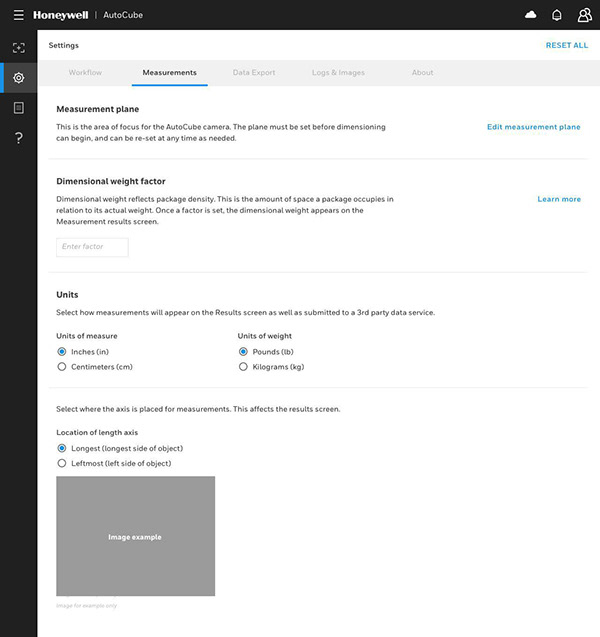The height and width of the screenshot is (637, 600).
Task: Click the AutoCube title text
Action: click(x=123, y=15)
